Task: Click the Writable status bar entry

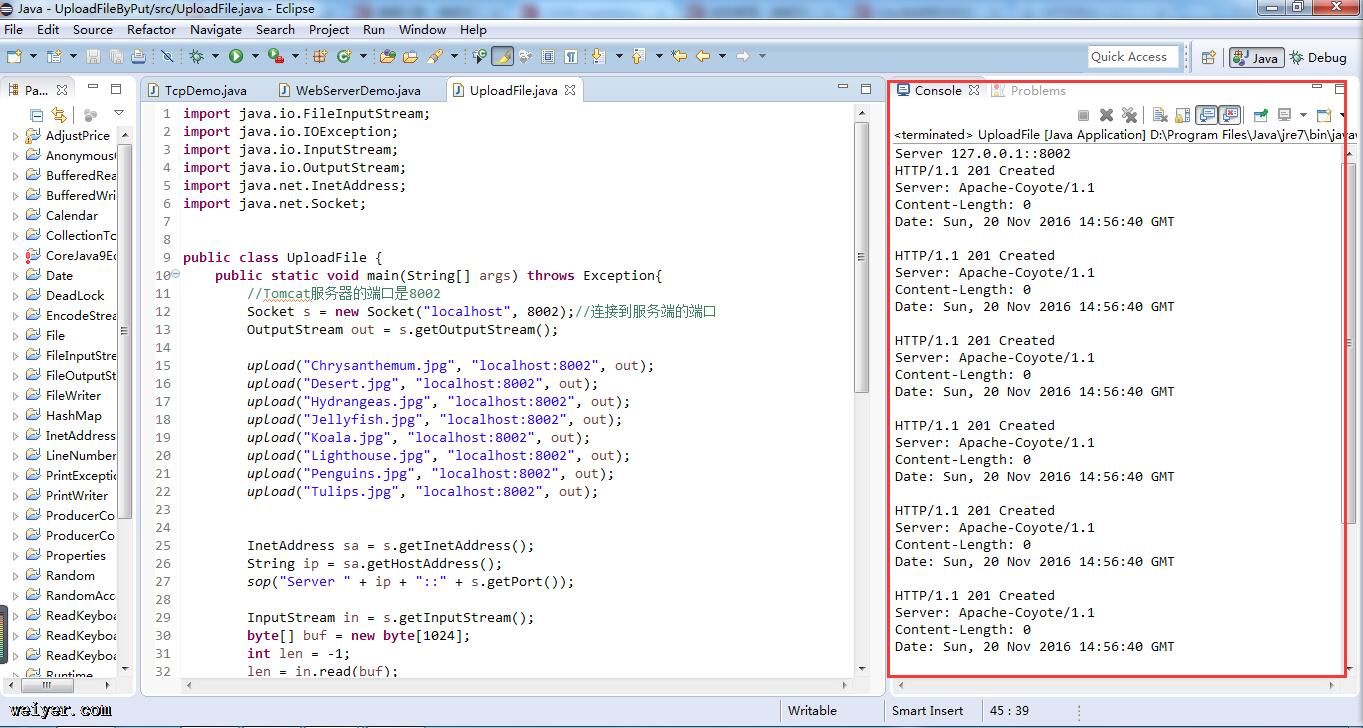Action: coord(812,711)
